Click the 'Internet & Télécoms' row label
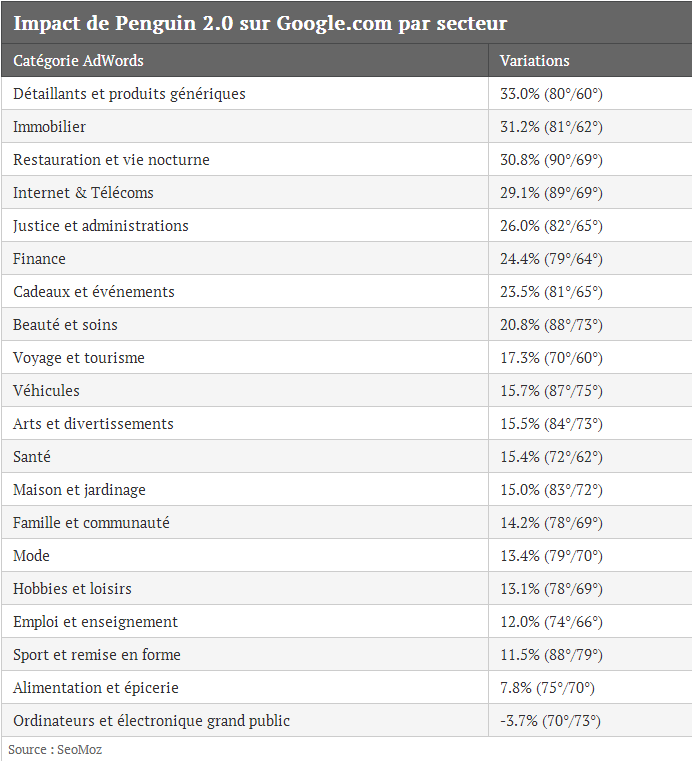 (83, 193)
